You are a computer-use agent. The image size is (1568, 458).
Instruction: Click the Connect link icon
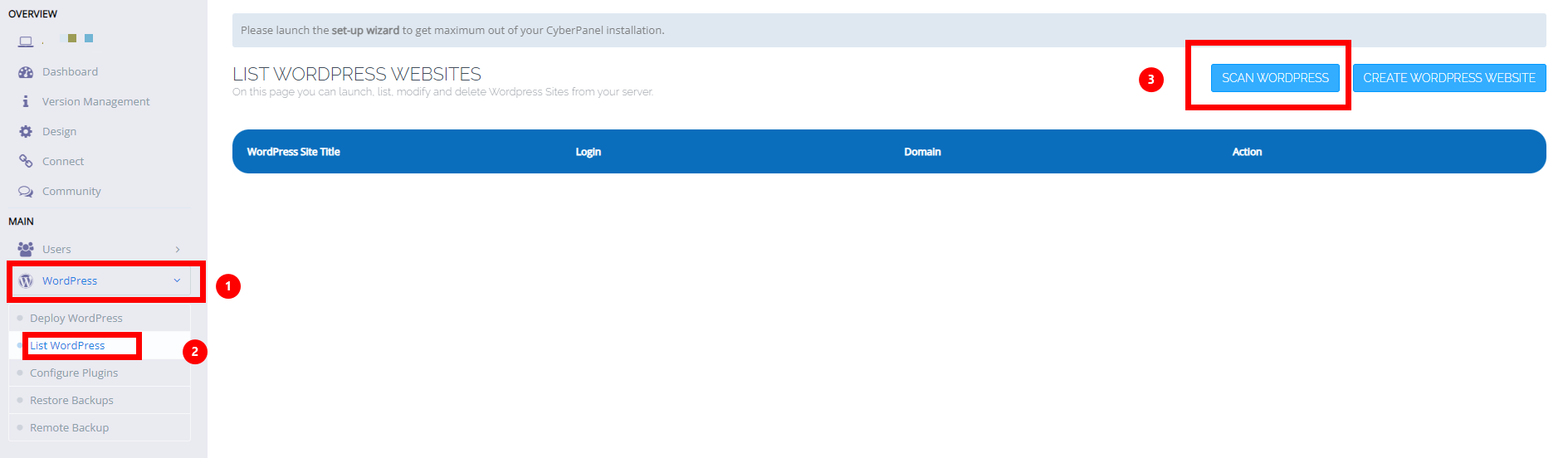click(26, 161)
